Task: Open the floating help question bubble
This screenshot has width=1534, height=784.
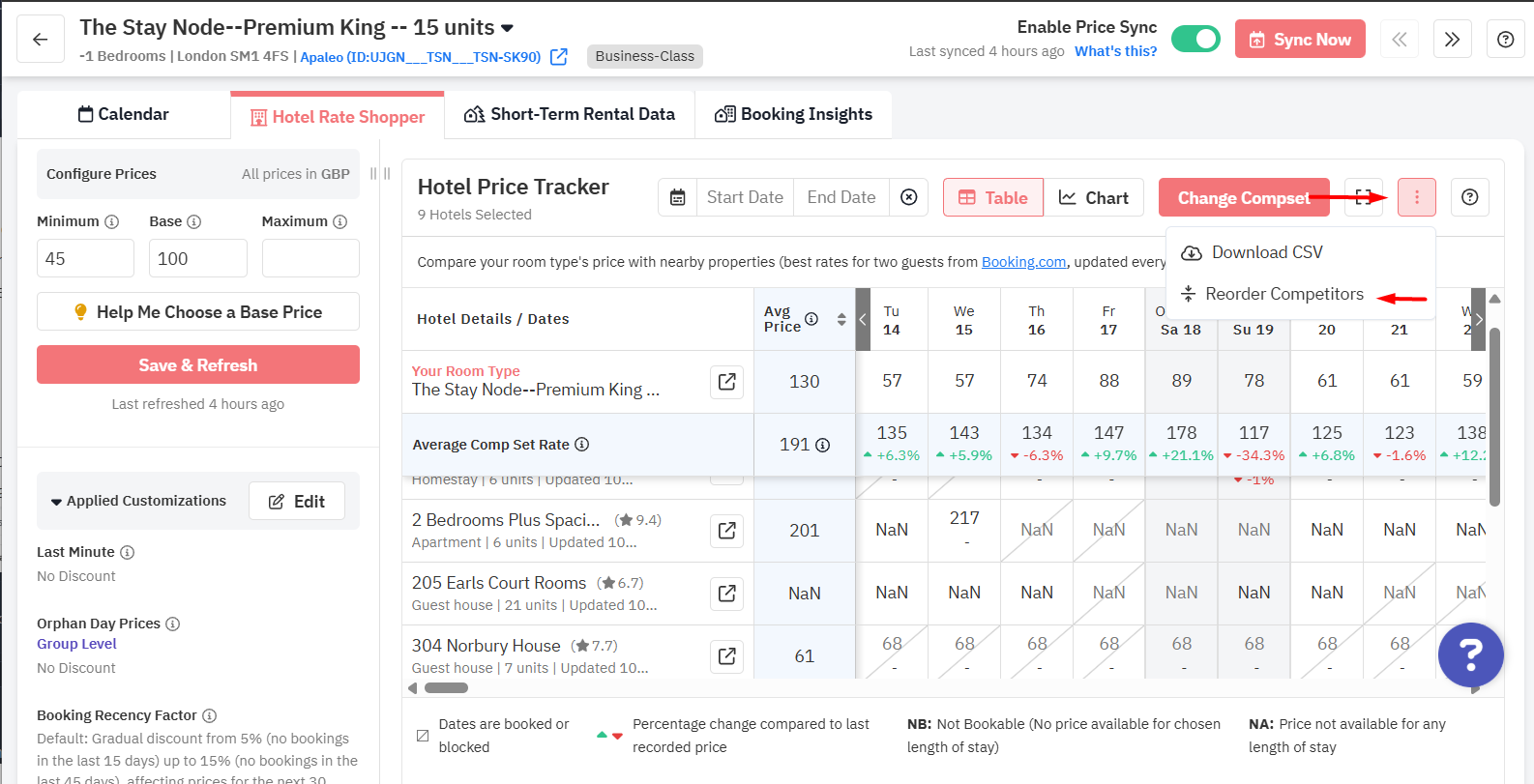Action: click(1470, 654)
